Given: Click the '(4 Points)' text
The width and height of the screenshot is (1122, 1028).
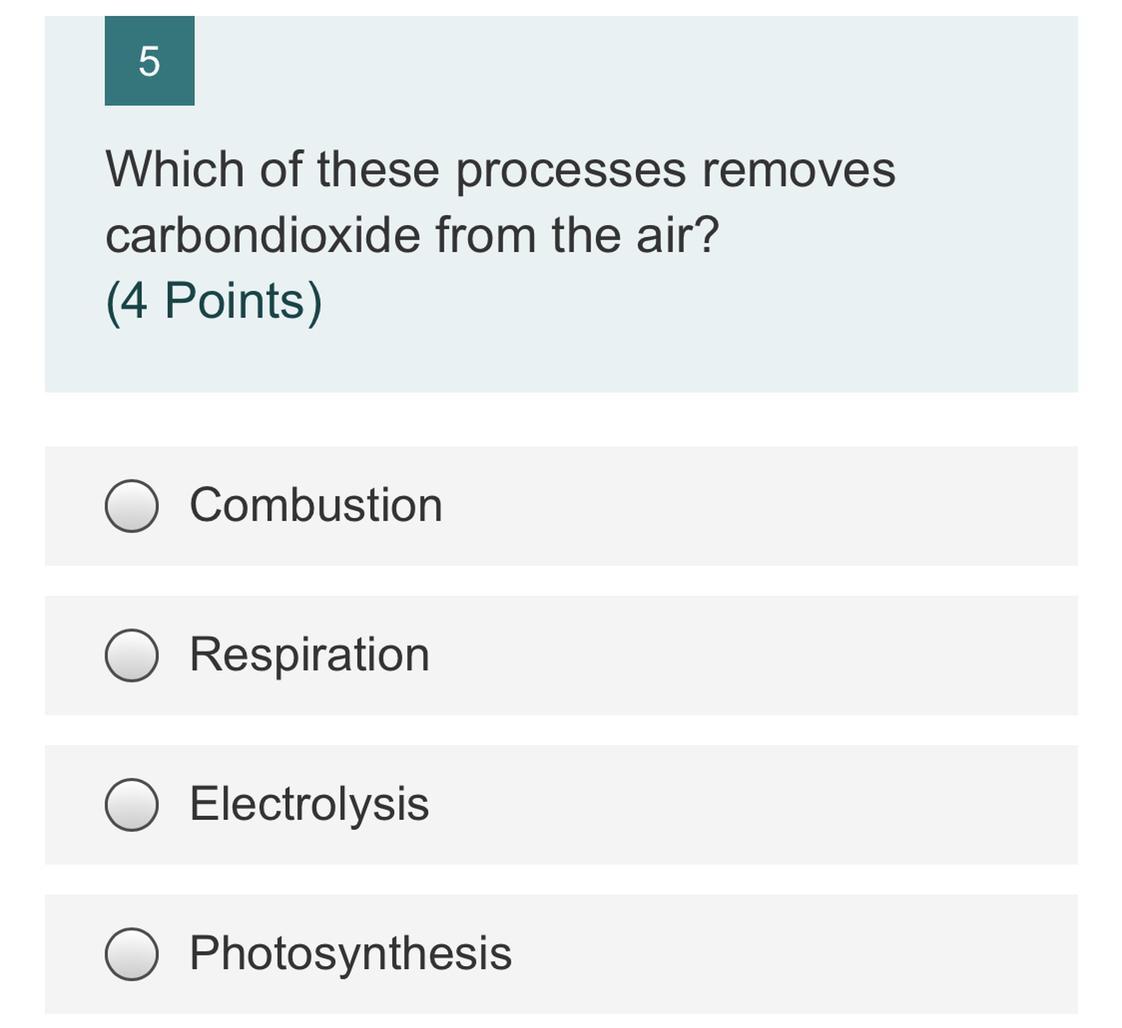Looking at the screenshot, I should 214,302.
